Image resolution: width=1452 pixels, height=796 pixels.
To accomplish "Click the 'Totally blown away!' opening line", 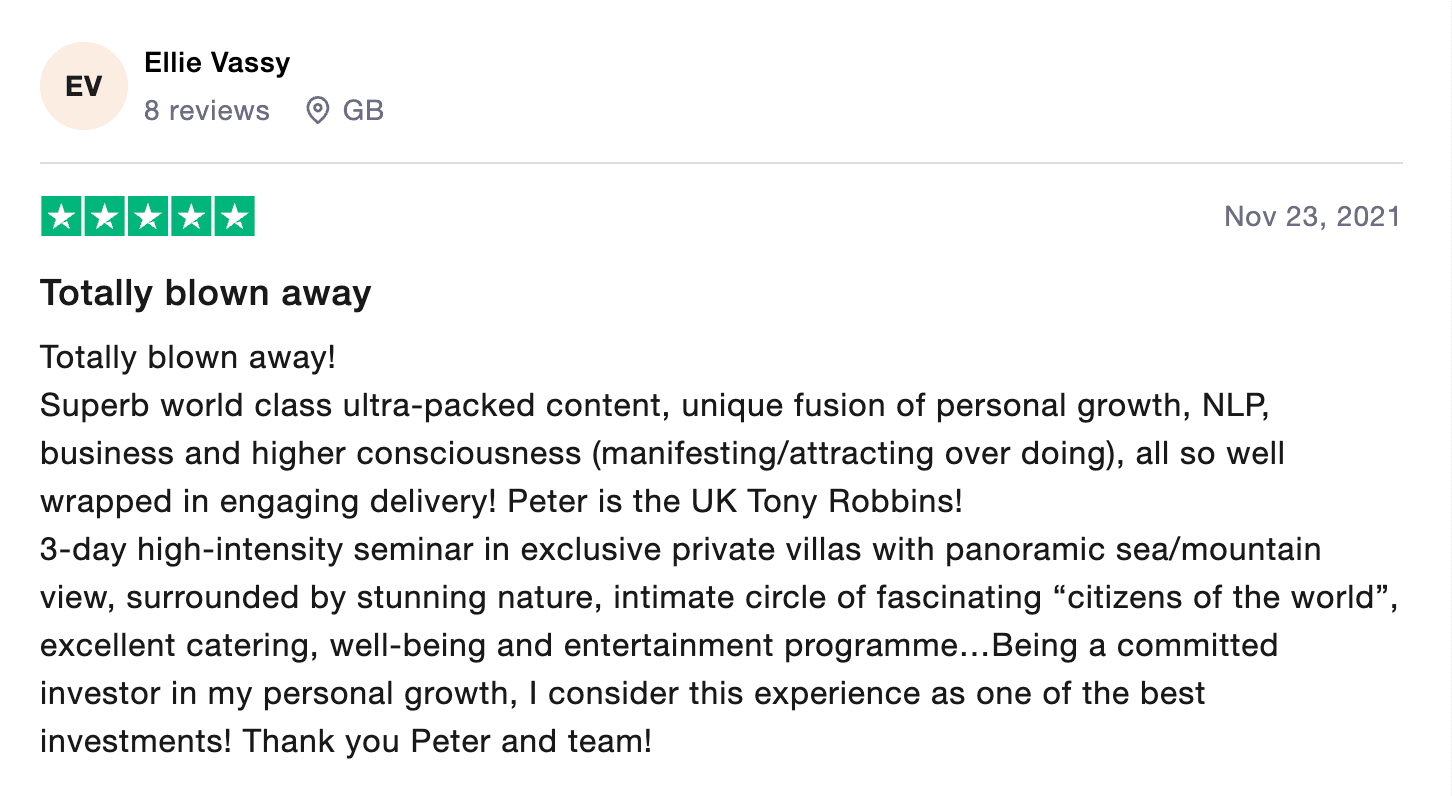I will tap(188, 358).
